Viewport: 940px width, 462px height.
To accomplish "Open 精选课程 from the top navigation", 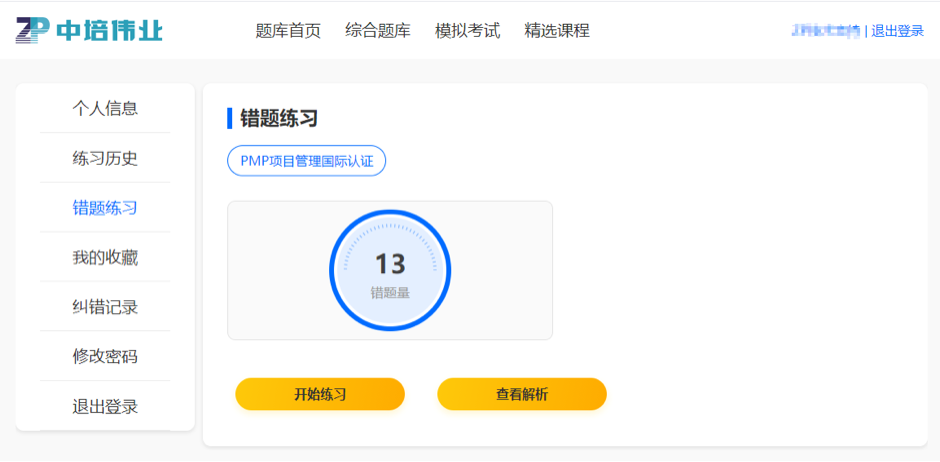I will 557,31.
